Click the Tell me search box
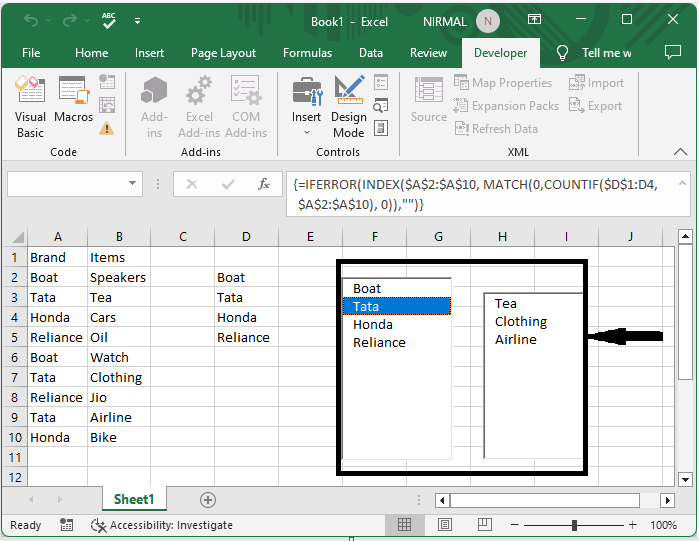This screenshot has height=541, width=699. click(606, 53)
